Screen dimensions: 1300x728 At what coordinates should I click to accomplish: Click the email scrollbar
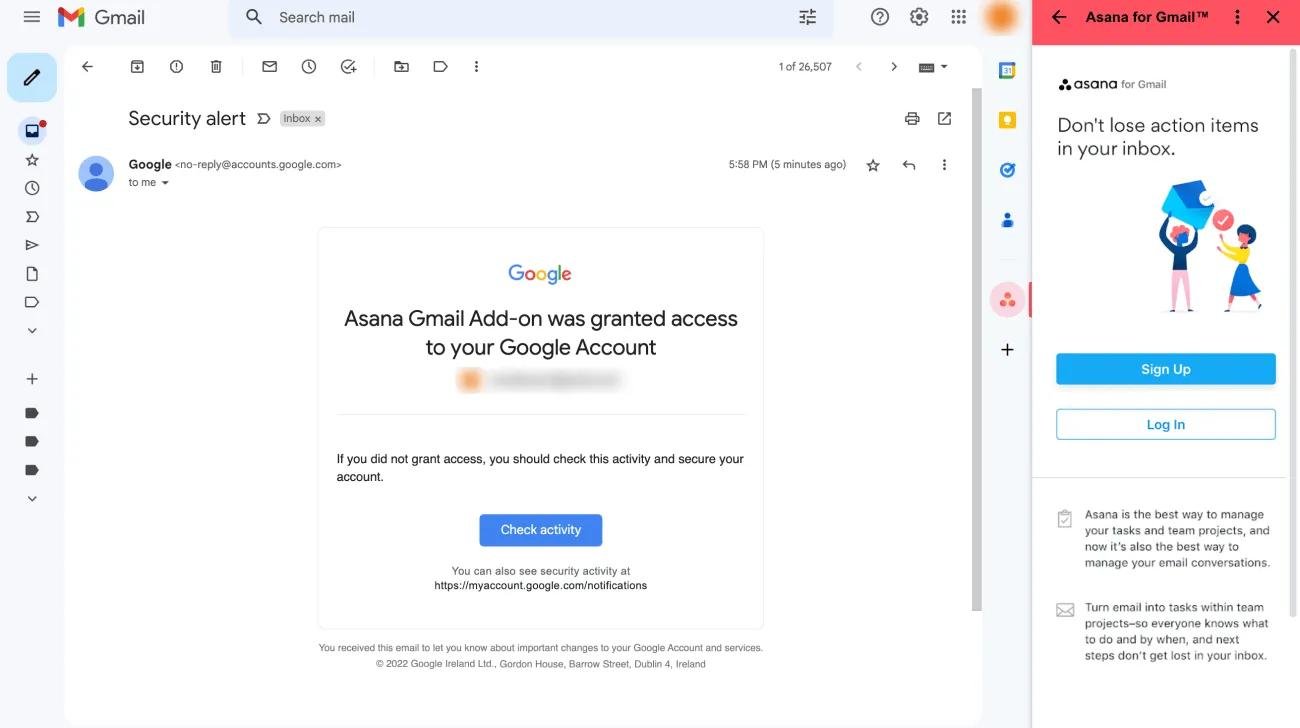click(x=976, y=350)
